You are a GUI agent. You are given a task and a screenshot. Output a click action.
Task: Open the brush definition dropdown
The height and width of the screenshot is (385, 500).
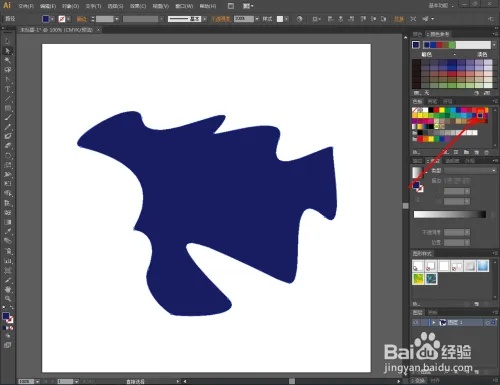pos(204,19)
